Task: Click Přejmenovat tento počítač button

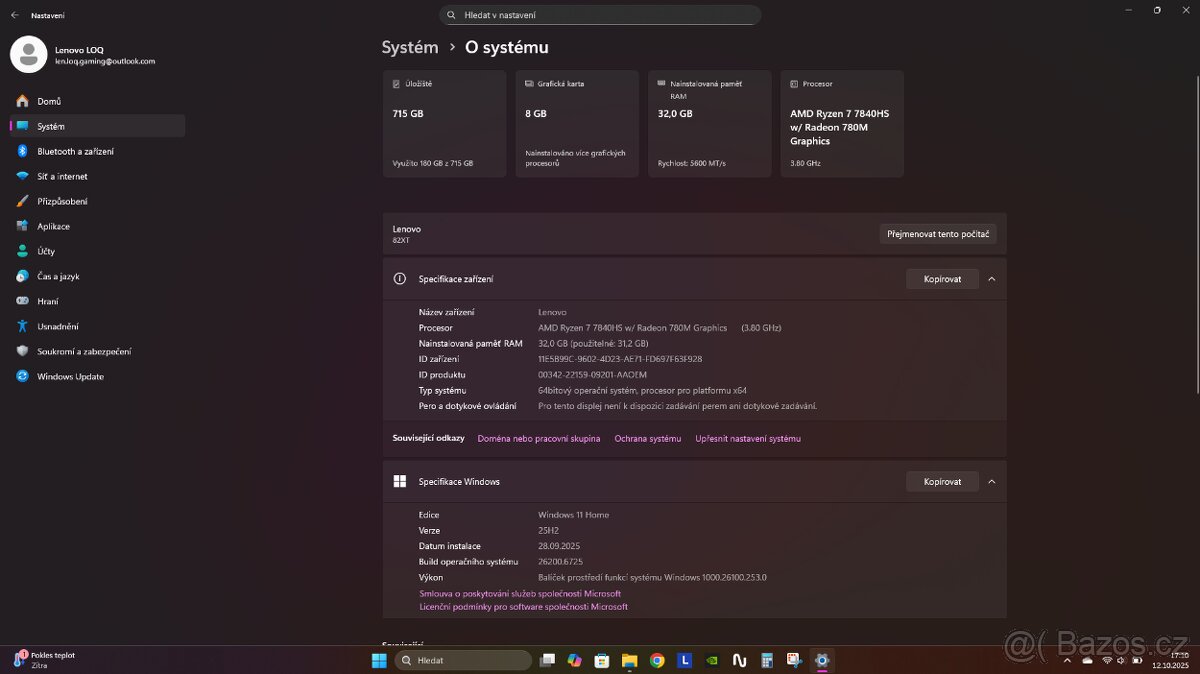Action: tap(937, 233)
